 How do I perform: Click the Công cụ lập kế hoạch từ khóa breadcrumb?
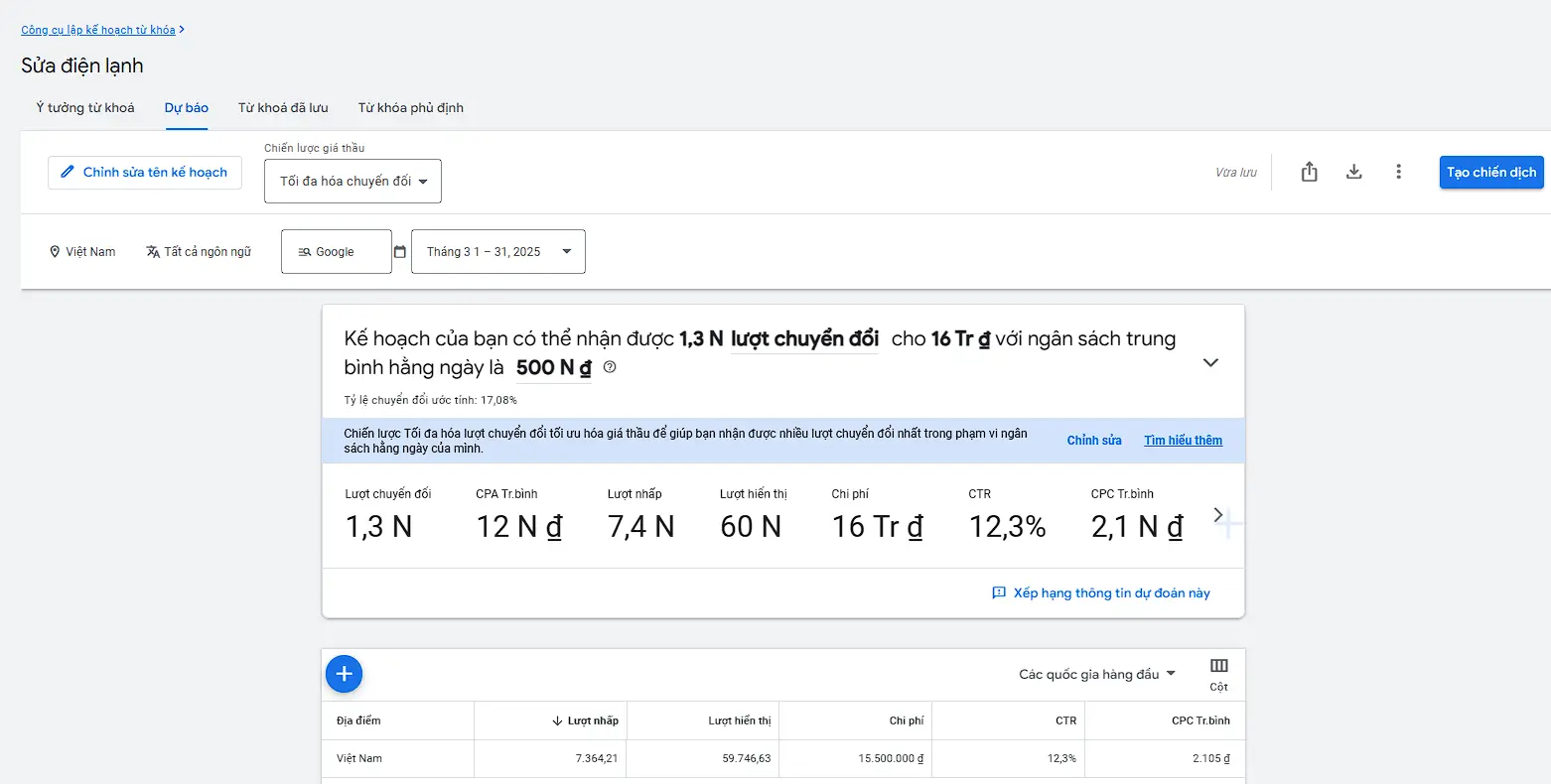click(98, 30)
